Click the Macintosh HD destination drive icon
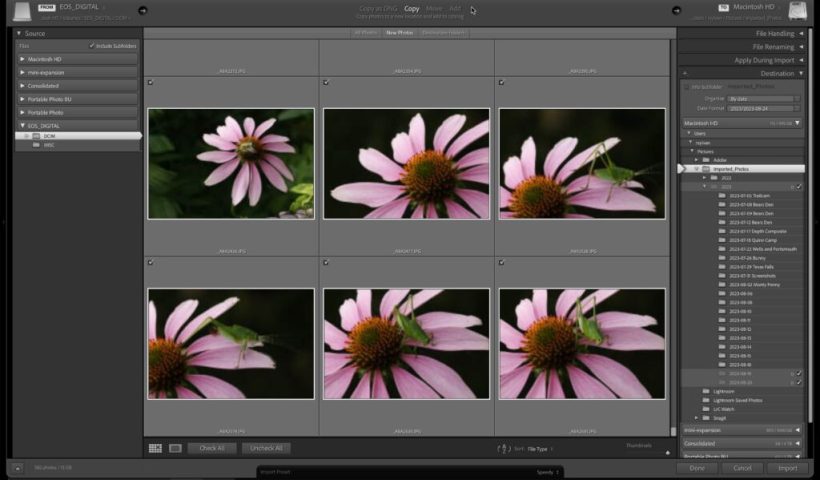Screen dimensions: 820x480 [x=797, y=10]
